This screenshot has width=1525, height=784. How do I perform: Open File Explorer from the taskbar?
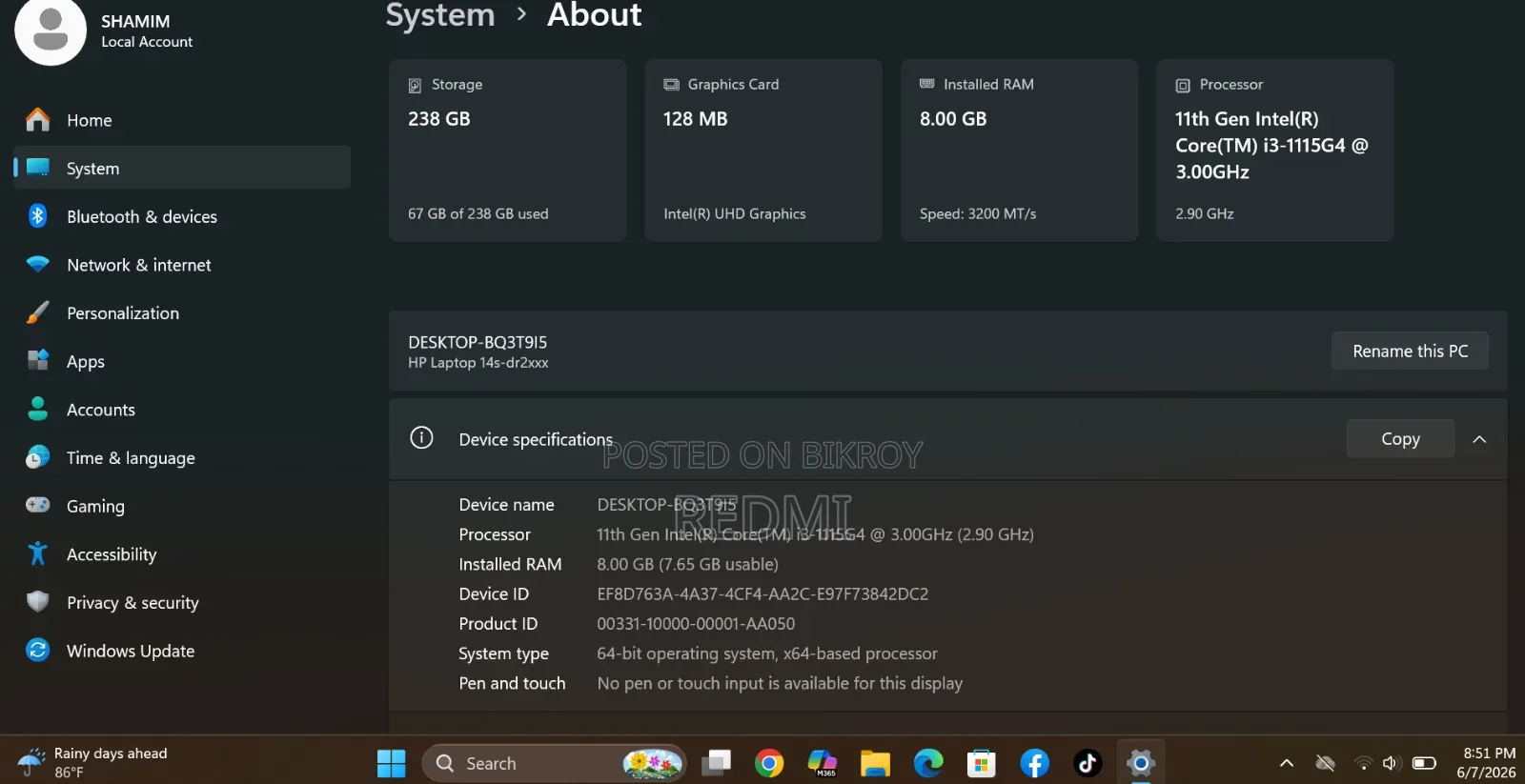point(875,764)
